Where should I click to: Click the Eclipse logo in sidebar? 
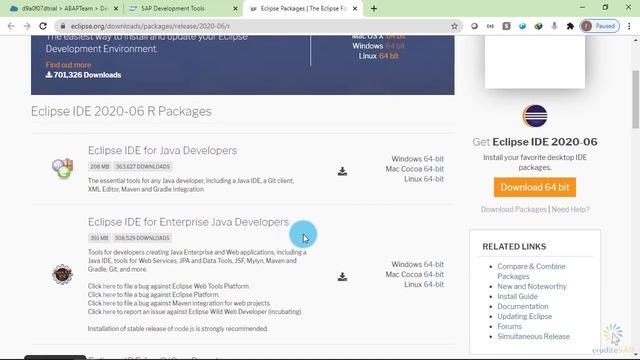pyautogui.click(x=535, y=116)
